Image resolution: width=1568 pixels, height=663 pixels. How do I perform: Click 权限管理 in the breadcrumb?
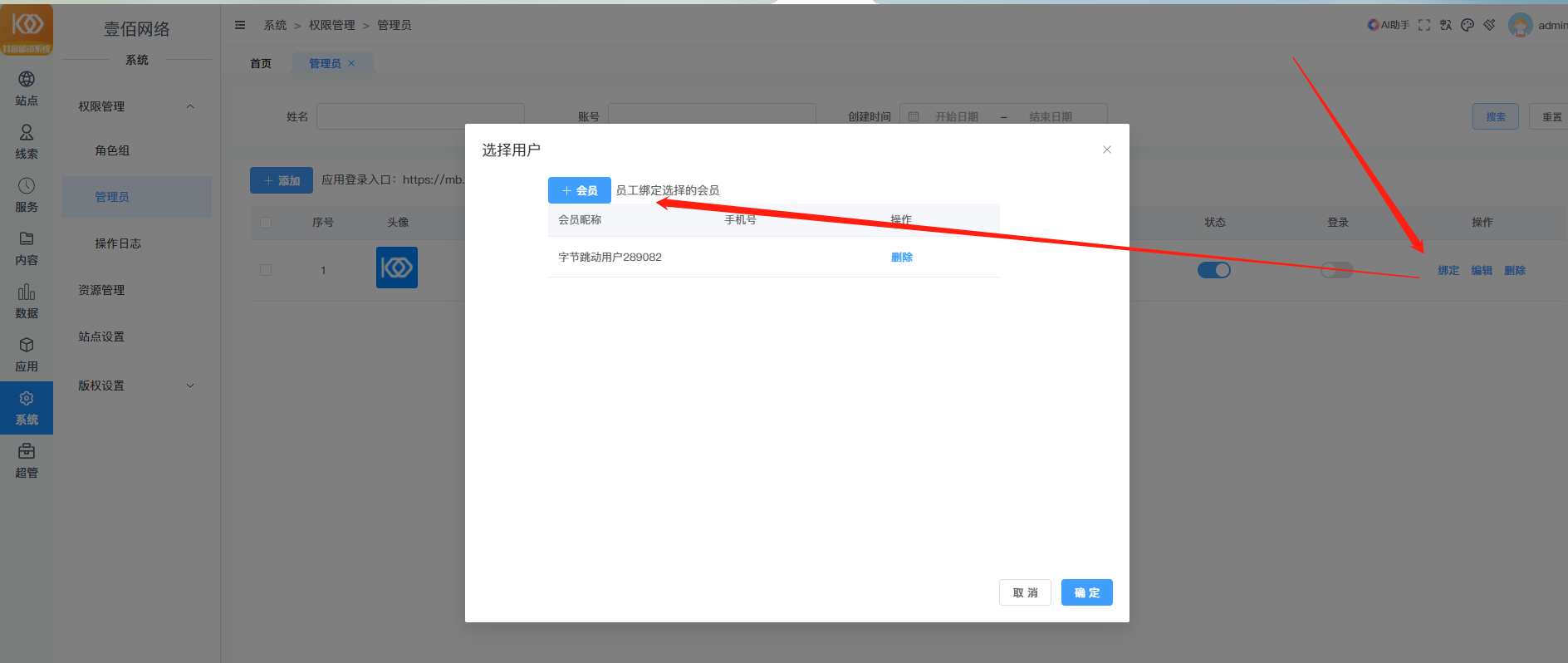click(332, 25)
